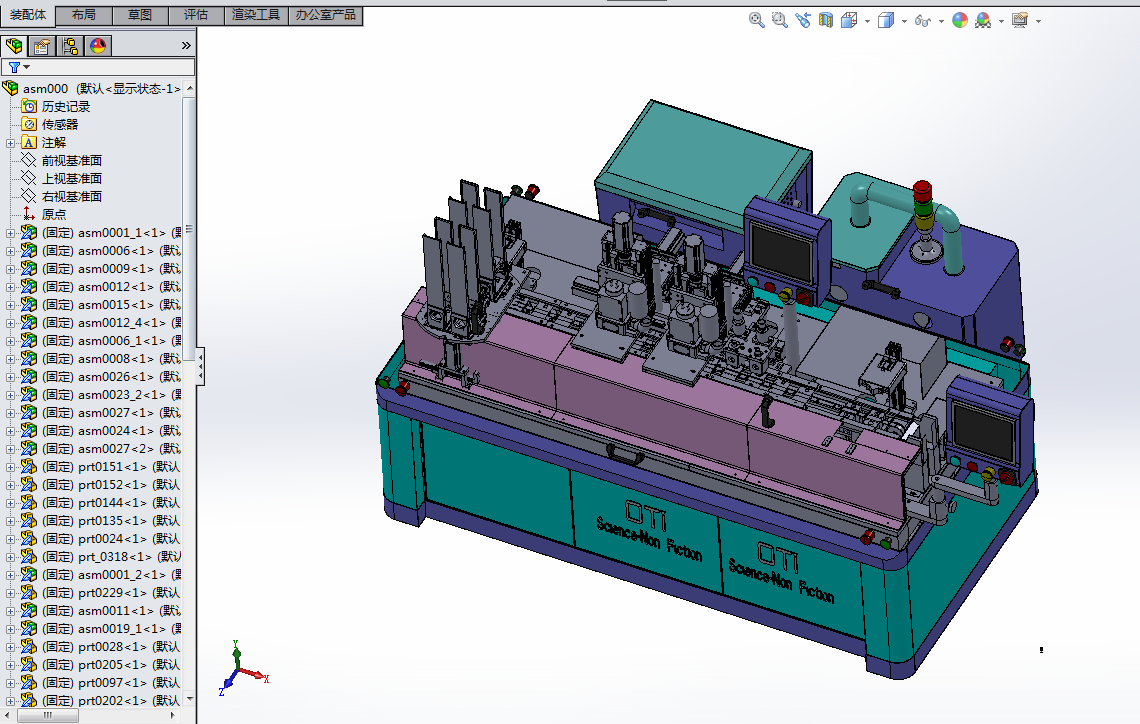
Task: Click the Display Style box icon
Action: pos(886,20)
